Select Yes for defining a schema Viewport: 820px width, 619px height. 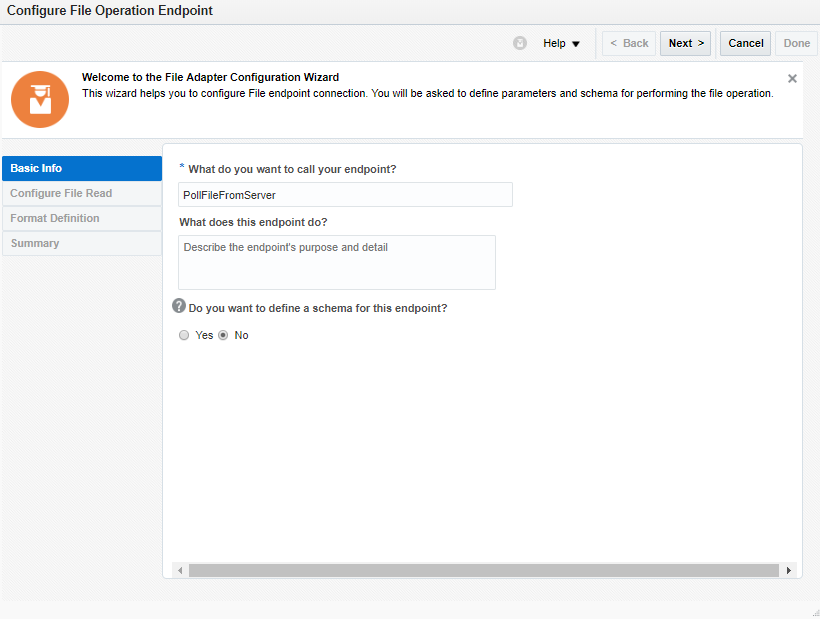[184, 336]
